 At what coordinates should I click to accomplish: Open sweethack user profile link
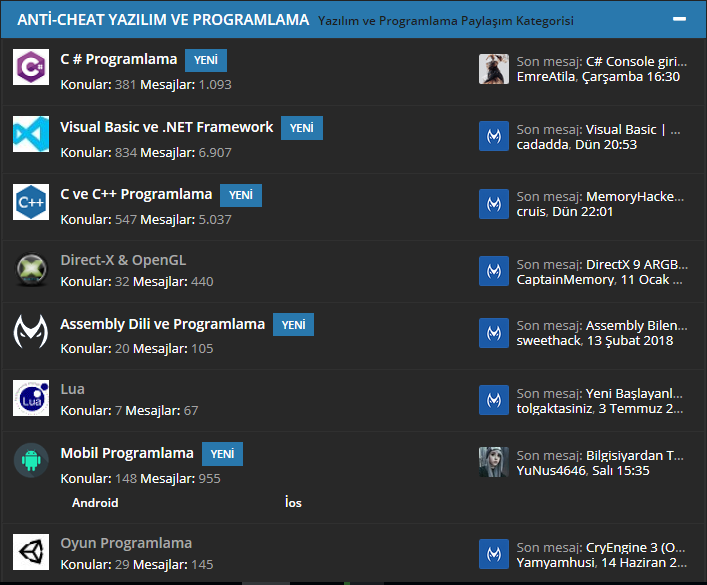(549, 341)
